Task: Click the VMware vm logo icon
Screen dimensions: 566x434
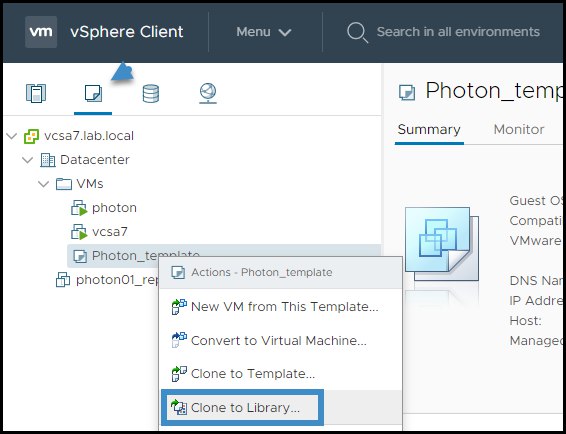Action: pyautogui.click(x=41, y=32)
